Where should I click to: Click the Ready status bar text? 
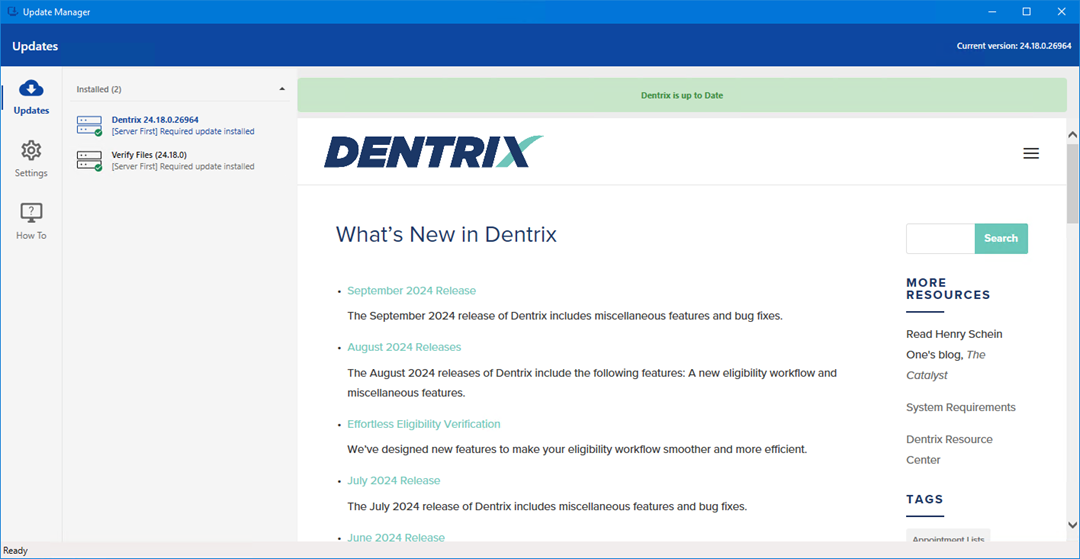16,551
